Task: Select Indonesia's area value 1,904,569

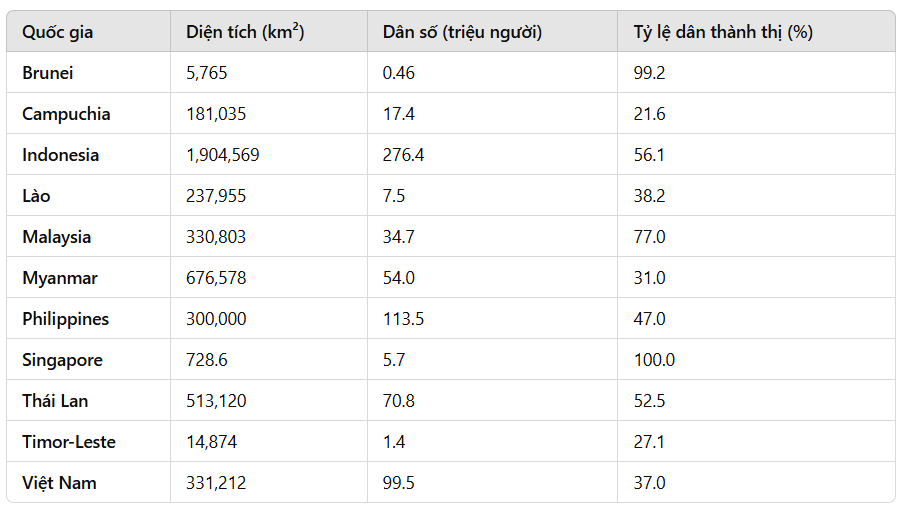Action: point(223,155)
